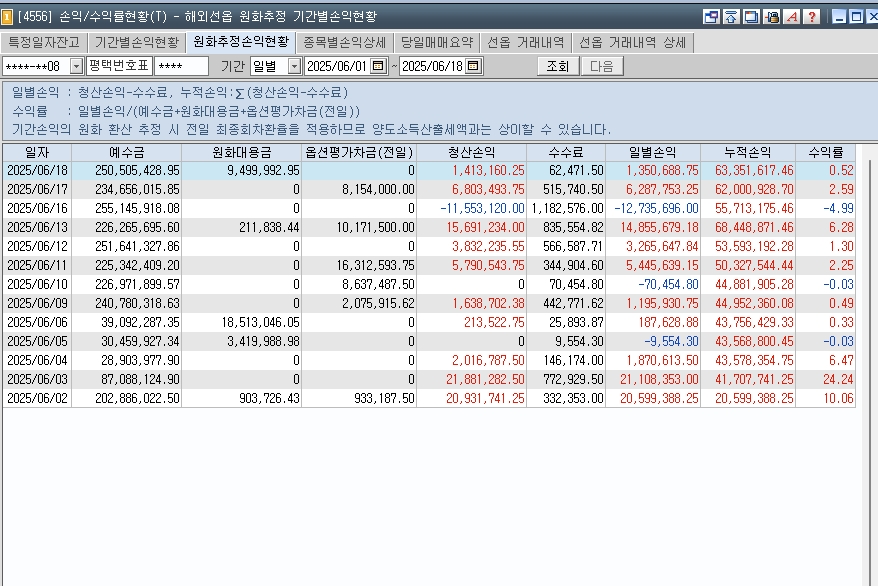This screenshot has width=878, height=586.
Task: Click the 일자 column header
Action: (38, 152)
